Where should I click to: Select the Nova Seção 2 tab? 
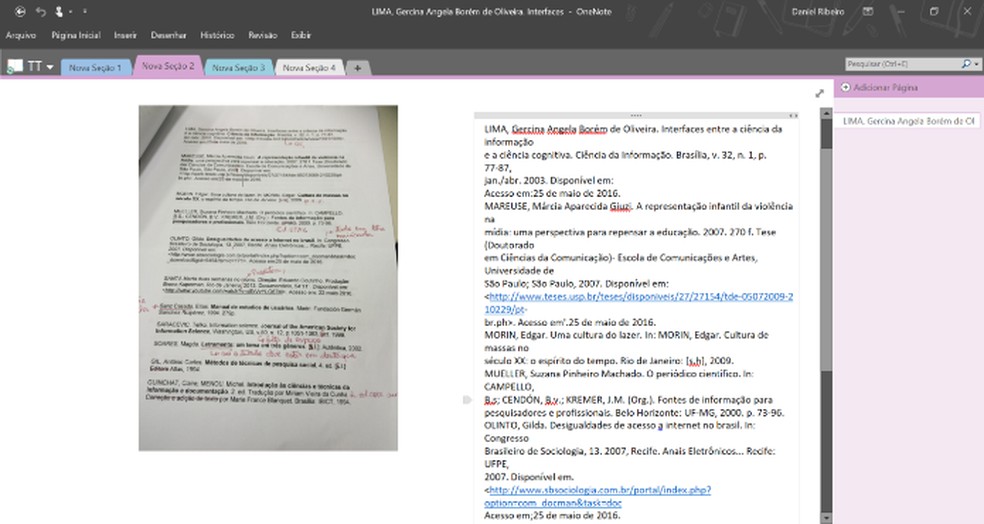168,66
